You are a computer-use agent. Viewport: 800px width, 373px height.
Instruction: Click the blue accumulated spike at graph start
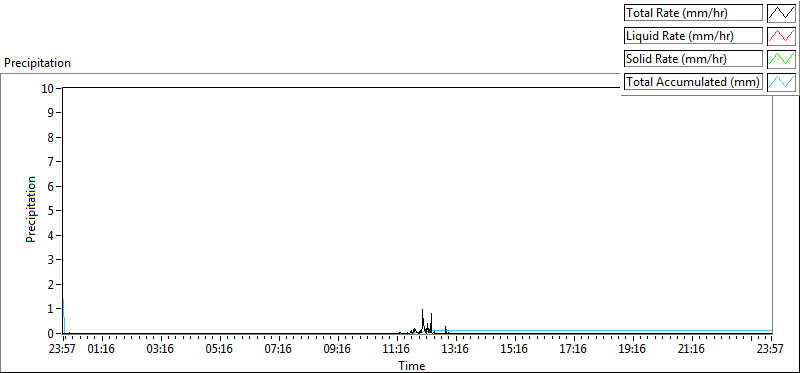[x=63, y=315]
